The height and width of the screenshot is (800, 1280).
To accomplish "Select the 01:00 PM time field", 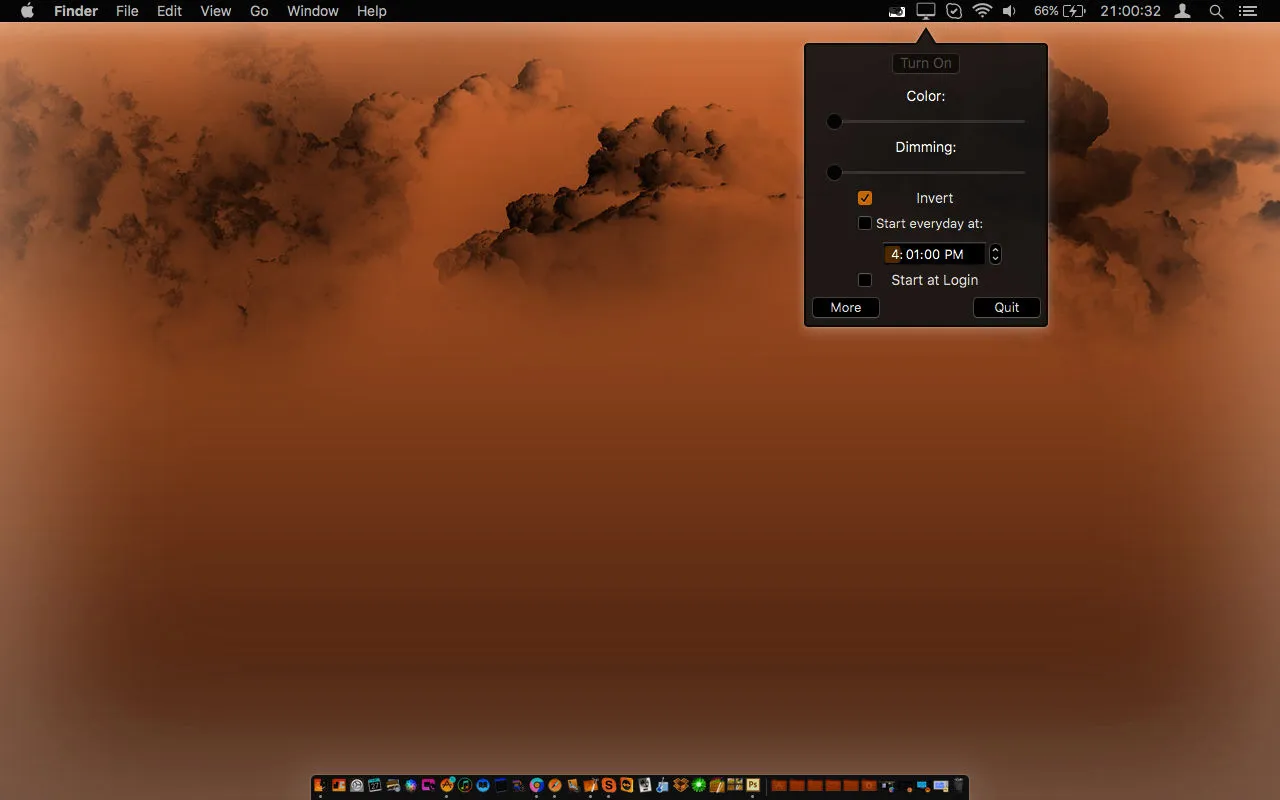I will 932,254.
